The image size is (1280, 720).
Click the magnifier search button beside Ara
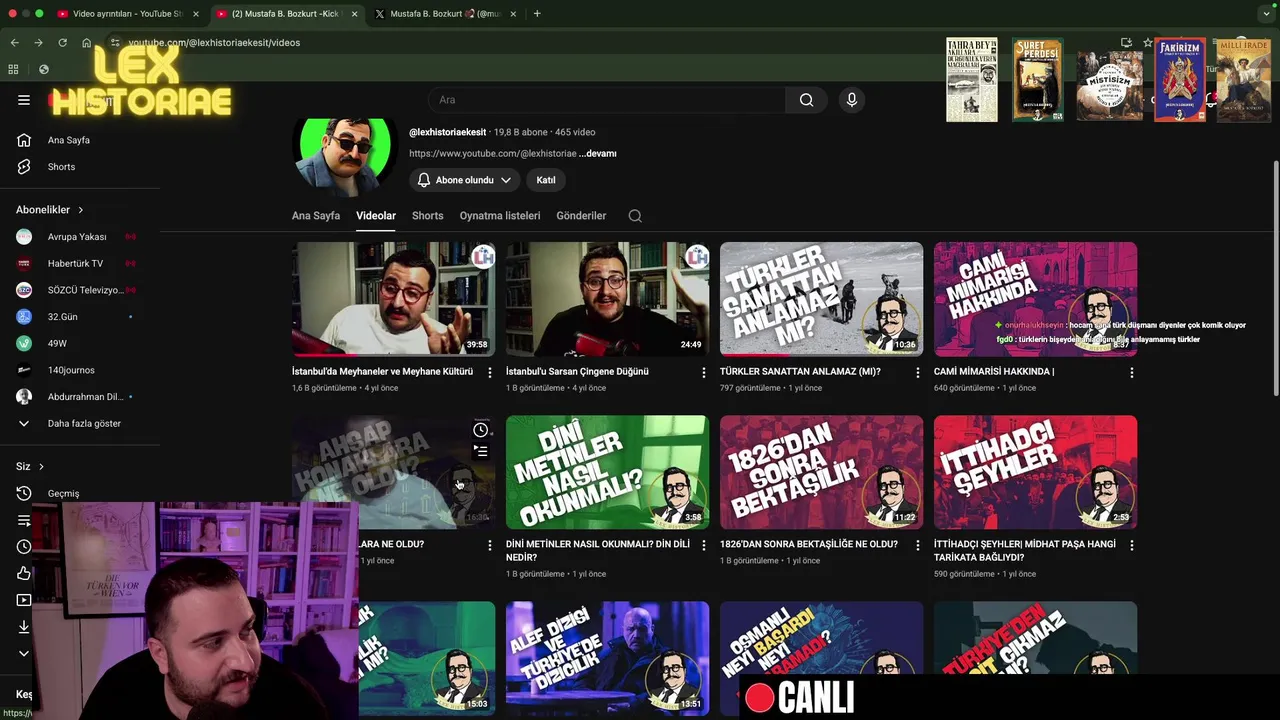tap(806, 100)
